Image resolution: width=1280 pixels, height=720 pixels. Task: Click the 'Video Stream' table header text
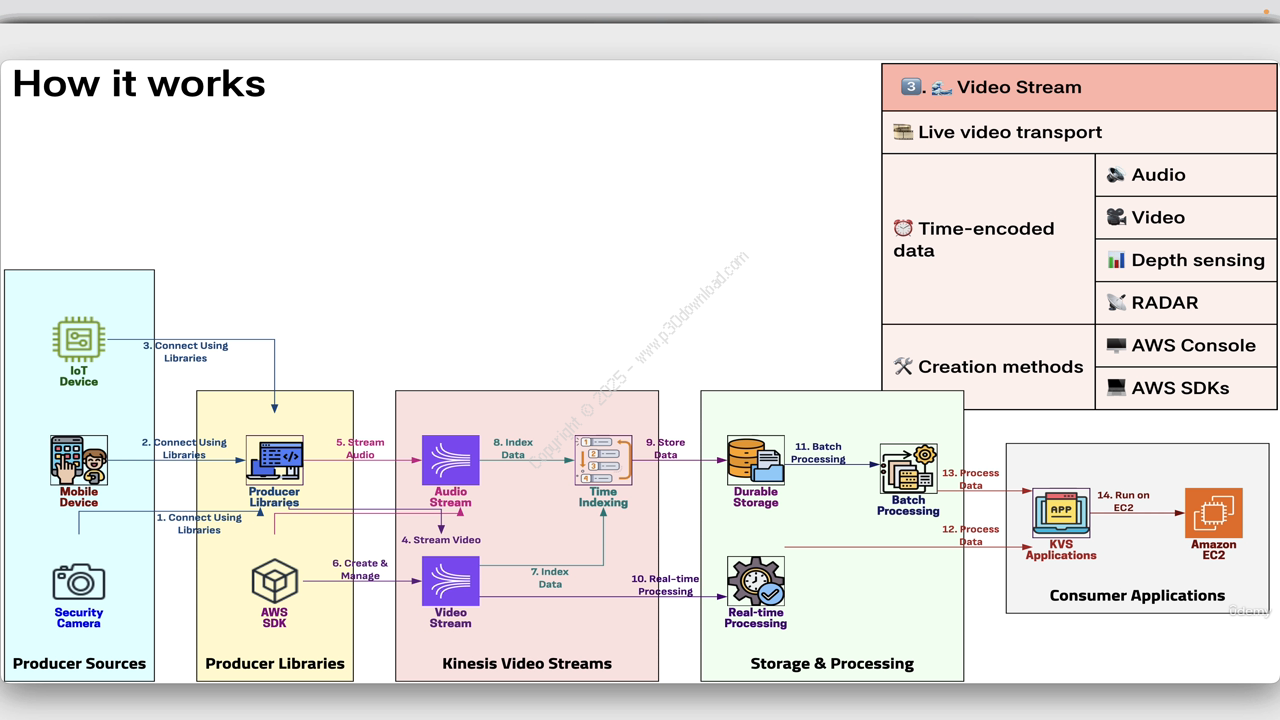[1019, 87]
